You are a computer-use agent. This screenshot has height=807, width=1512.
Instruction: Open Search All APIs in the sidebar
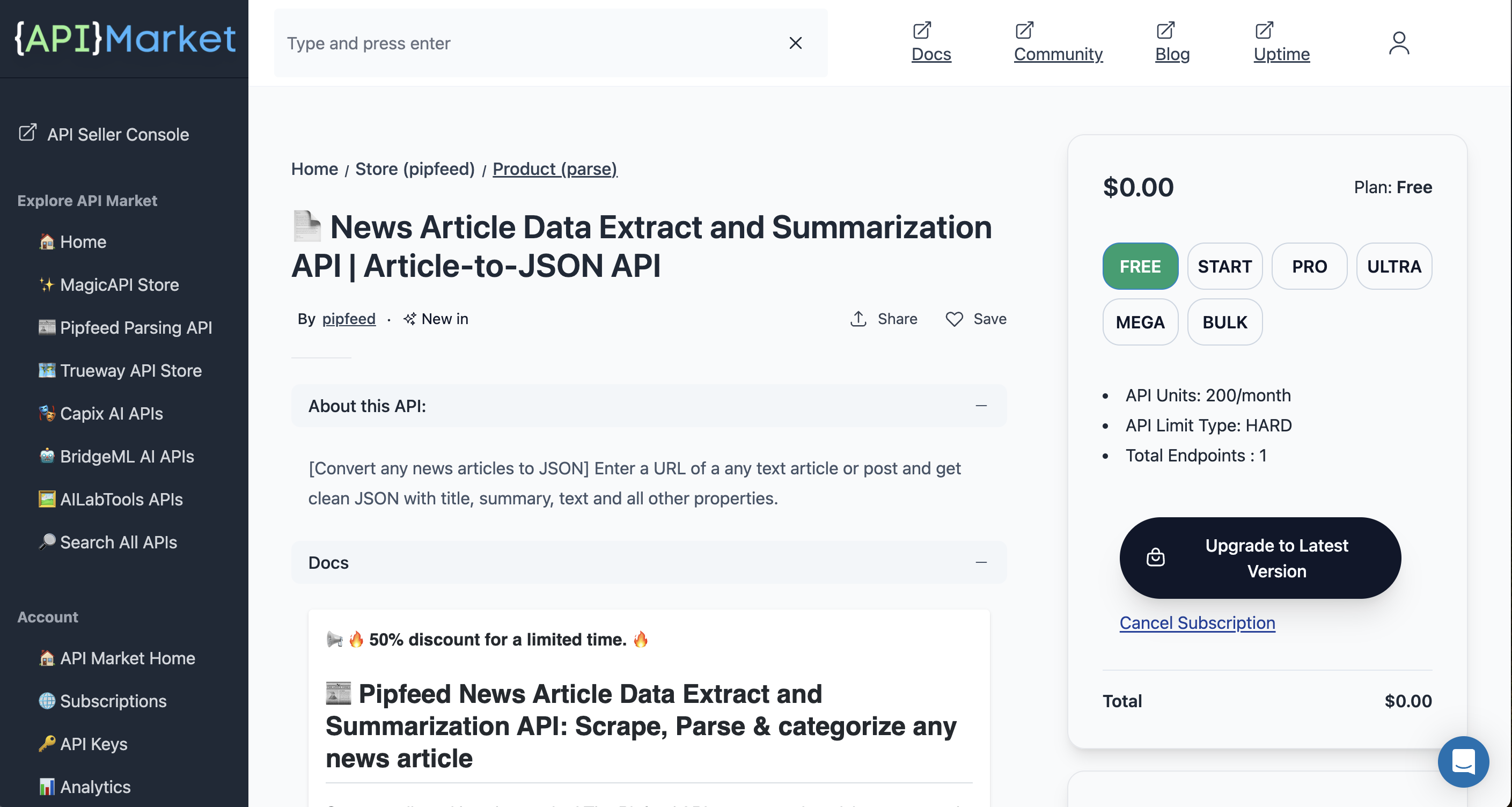click(x=107, y=542)
